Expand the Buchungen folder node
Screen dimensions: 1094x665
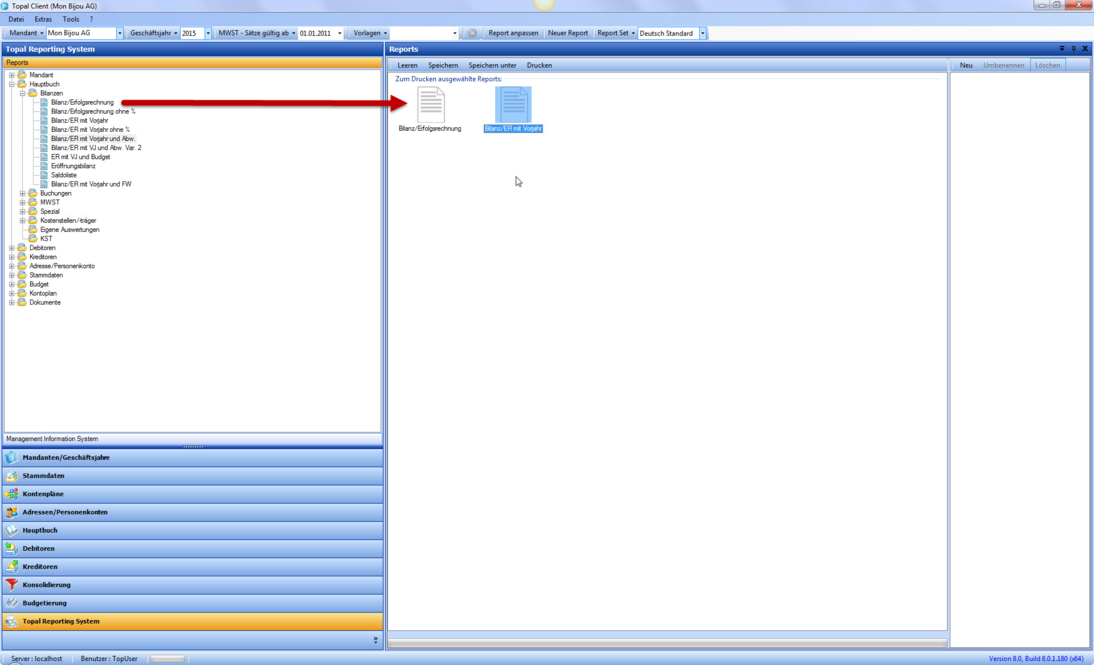[x=22, y=193]
